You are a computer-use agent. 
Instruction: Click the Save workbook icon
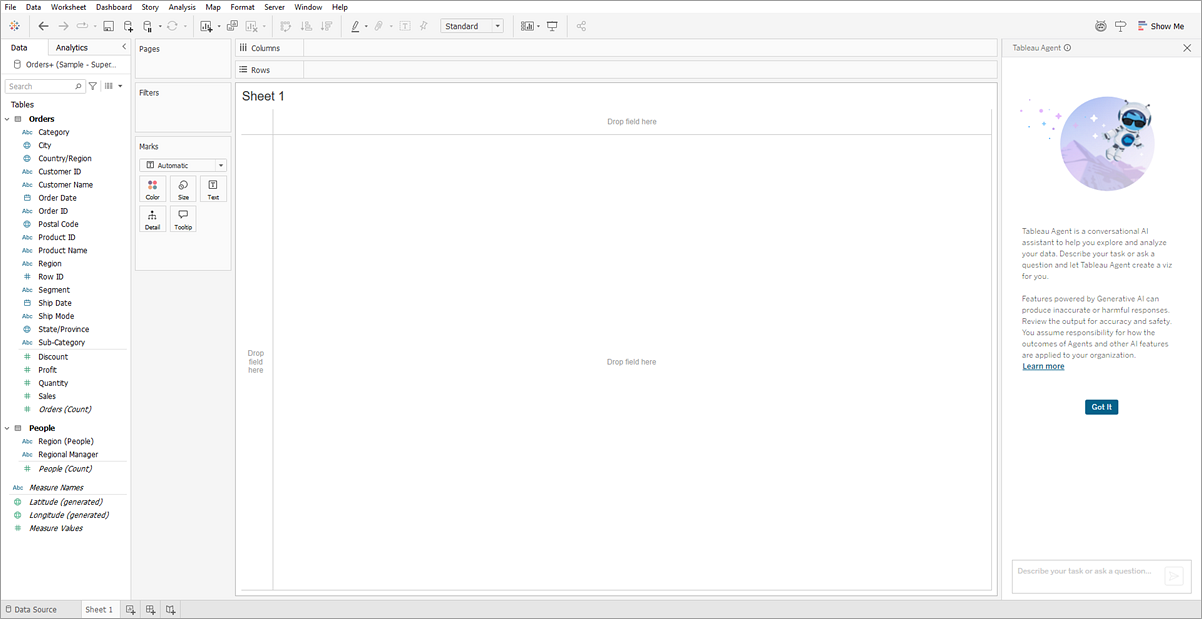pos(108,26)
